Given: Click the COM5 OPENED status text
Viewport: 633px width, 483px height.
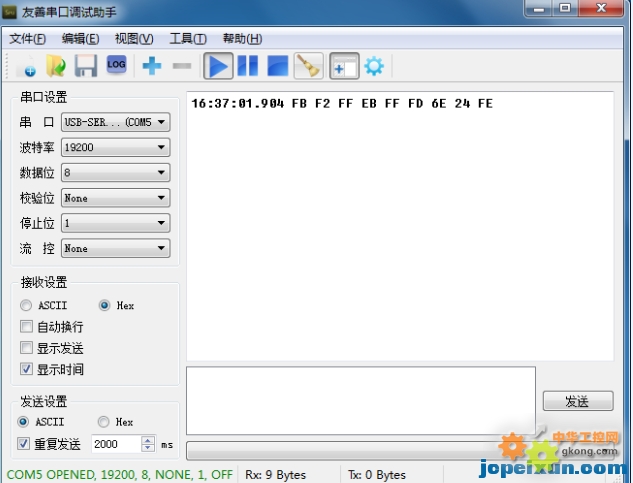Looking at the screenshot, I should click(x=119, y=475).
